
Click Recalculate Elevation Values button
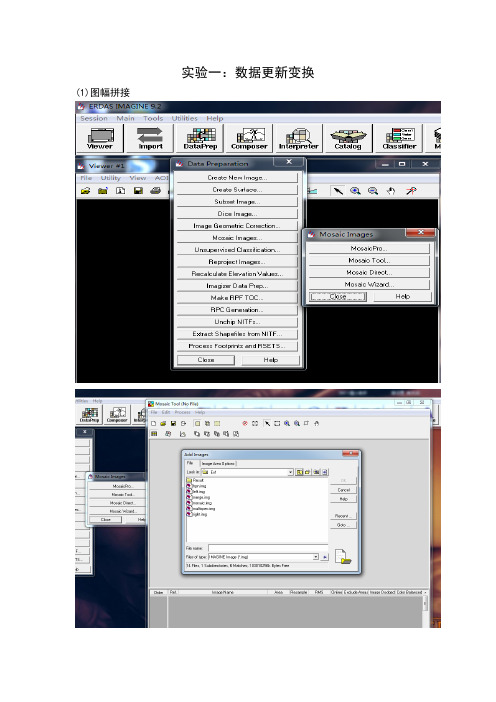coord(237,274)
